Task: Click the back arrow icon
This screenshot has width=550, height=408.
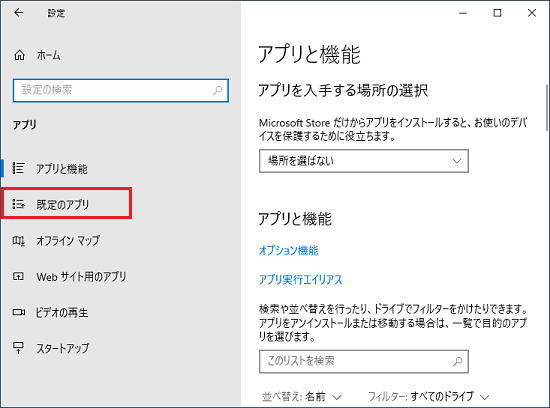Action: pos(19,13)
